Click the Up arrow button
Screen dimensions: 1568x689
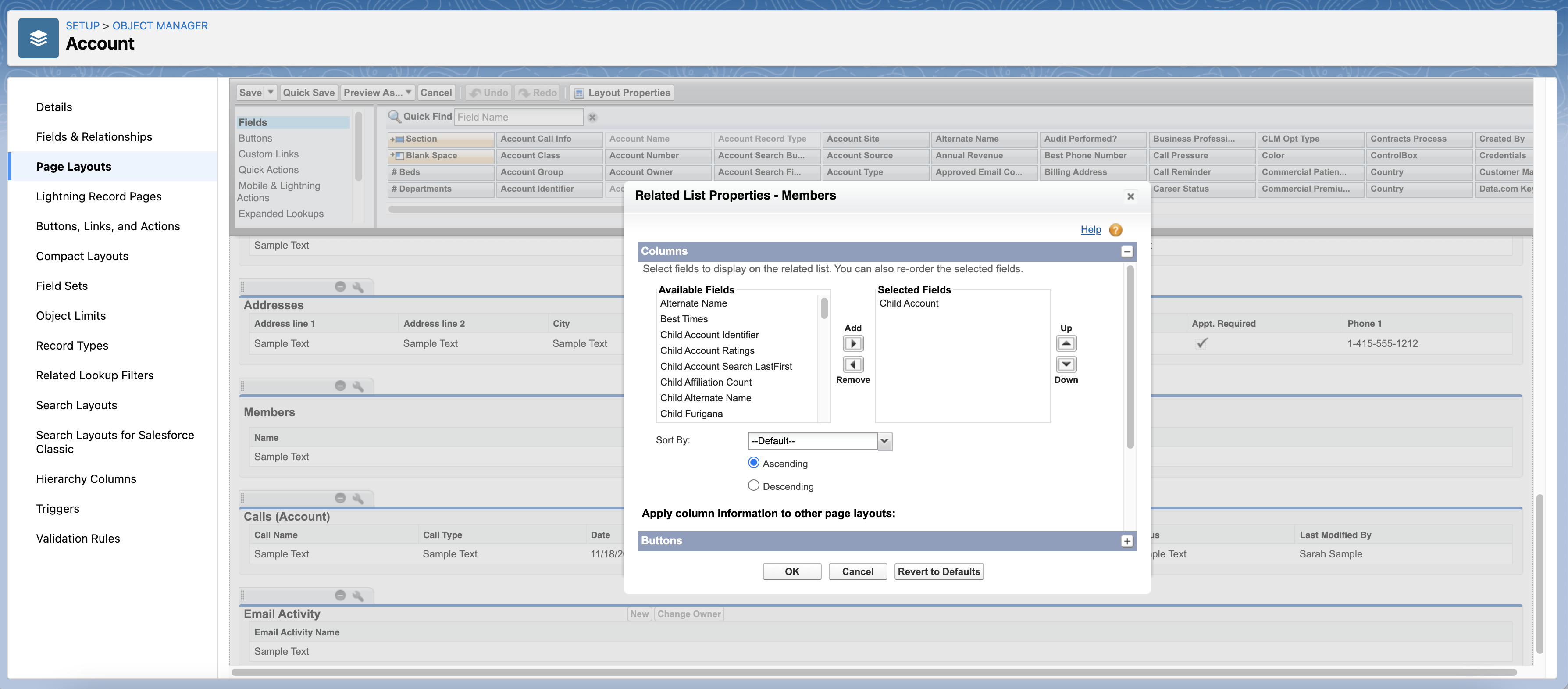pyautogui.click(x=1066, y=343)
